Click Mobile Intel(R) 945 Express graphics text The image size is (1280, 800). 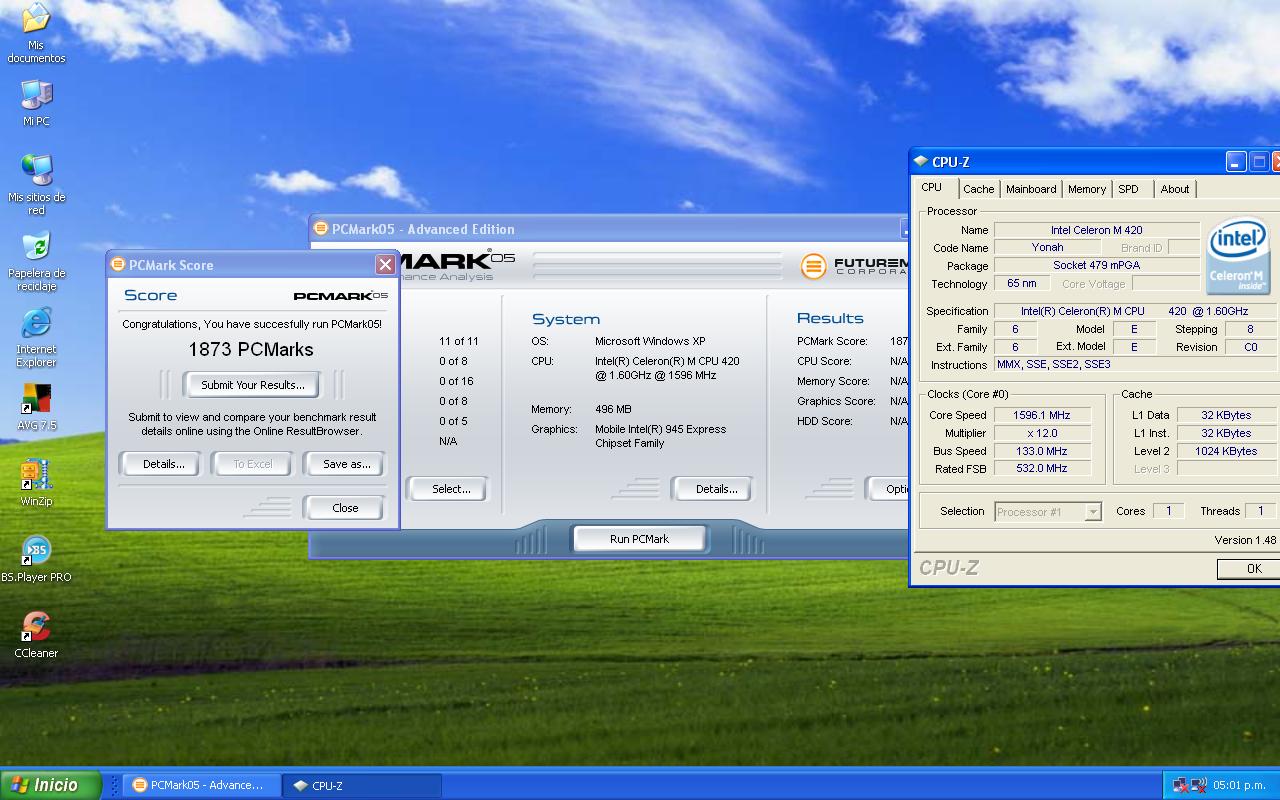(x=661, y=436)
